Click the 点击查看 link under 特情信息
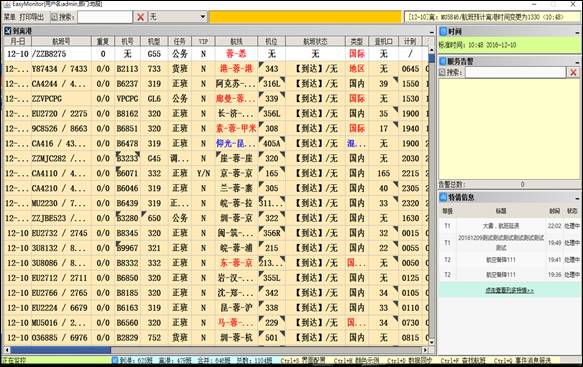Image resolution: width=583 pixels, height=367 pixels. [x=509, y=290]
